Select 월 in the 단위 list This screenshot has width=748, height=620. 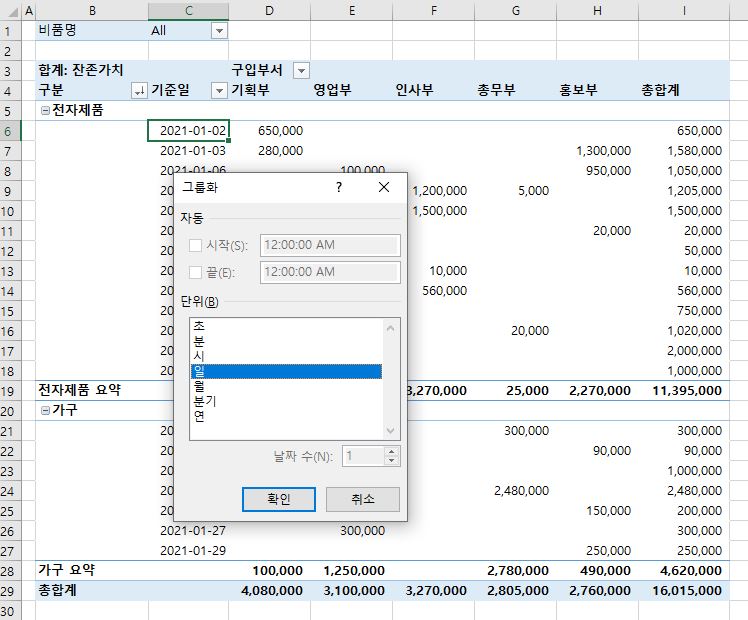click(x=199, y=386)
